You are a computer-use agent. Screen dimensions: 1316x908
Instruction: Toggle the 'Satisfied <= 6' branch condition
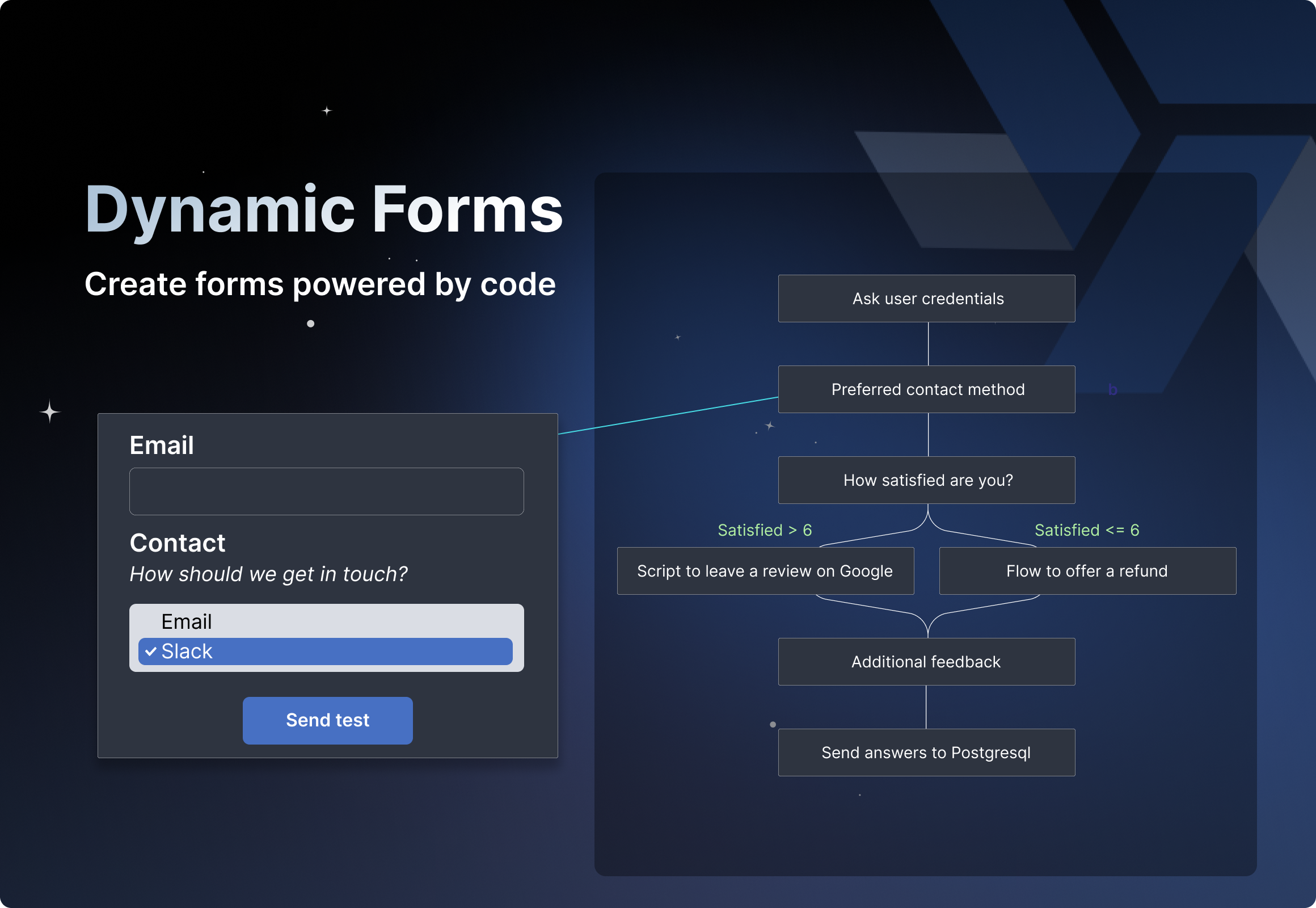click(x=1085, y=529)
